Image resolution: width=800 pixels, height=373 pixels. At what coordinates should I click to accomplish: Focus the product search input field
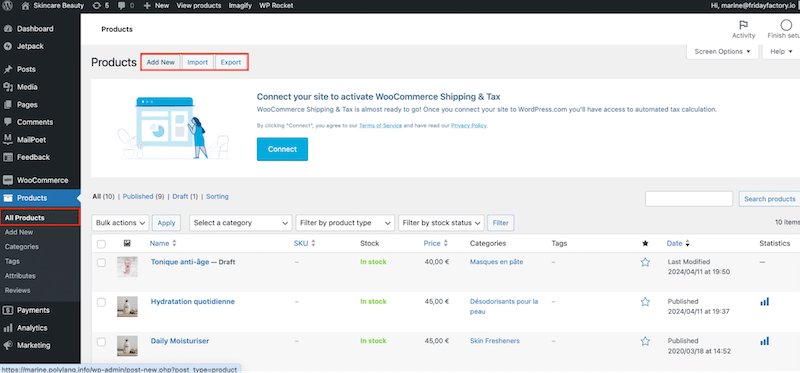tap(689, 199)
